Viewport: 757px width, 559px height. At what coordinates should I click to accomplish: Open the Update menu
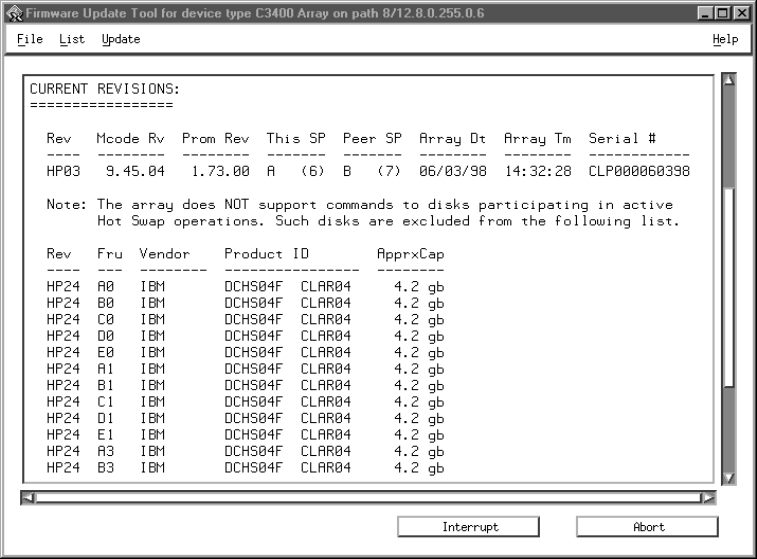pyautogui.click(x=120, y=39)
